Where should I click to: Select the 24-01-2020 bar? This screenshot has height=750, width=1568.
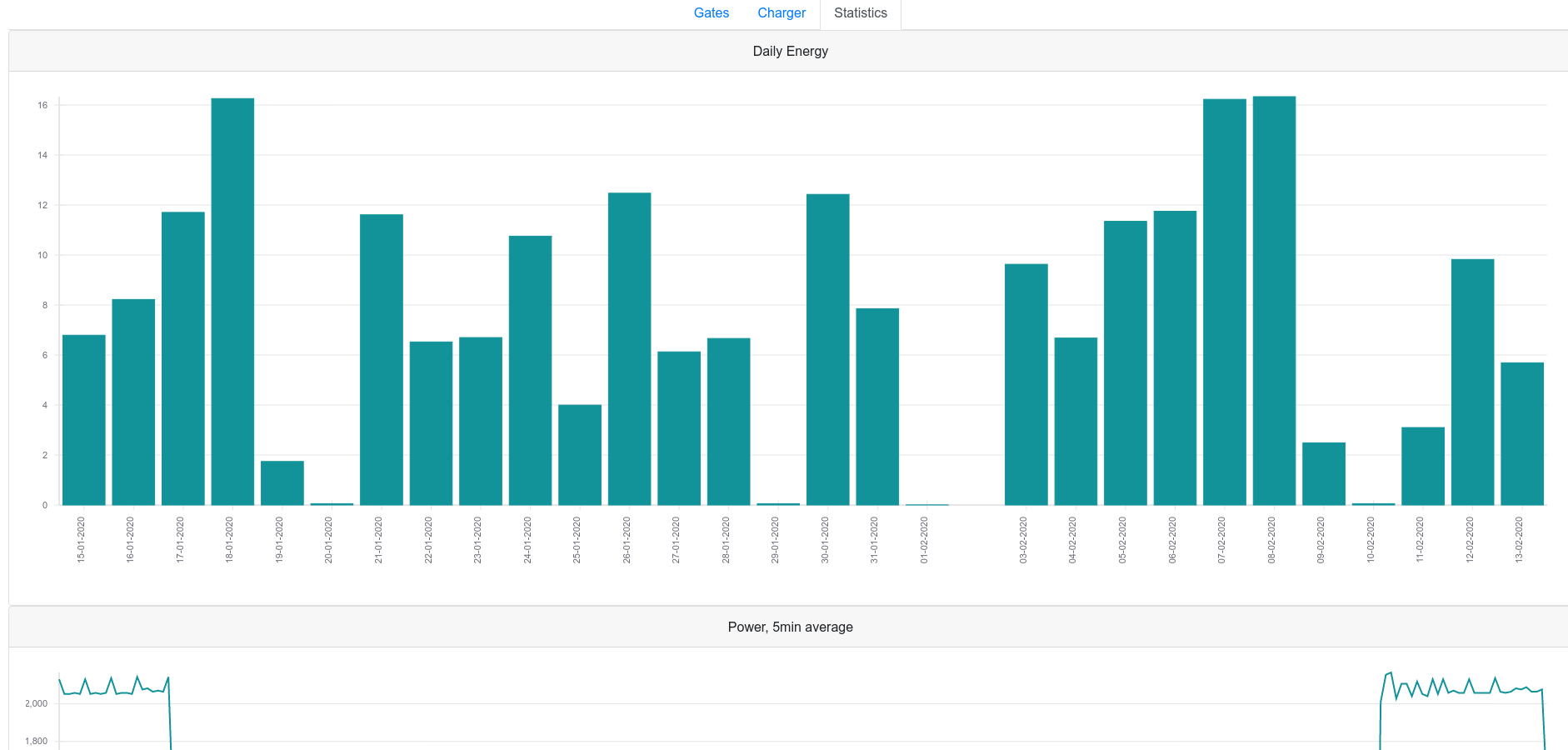[531, 371]
